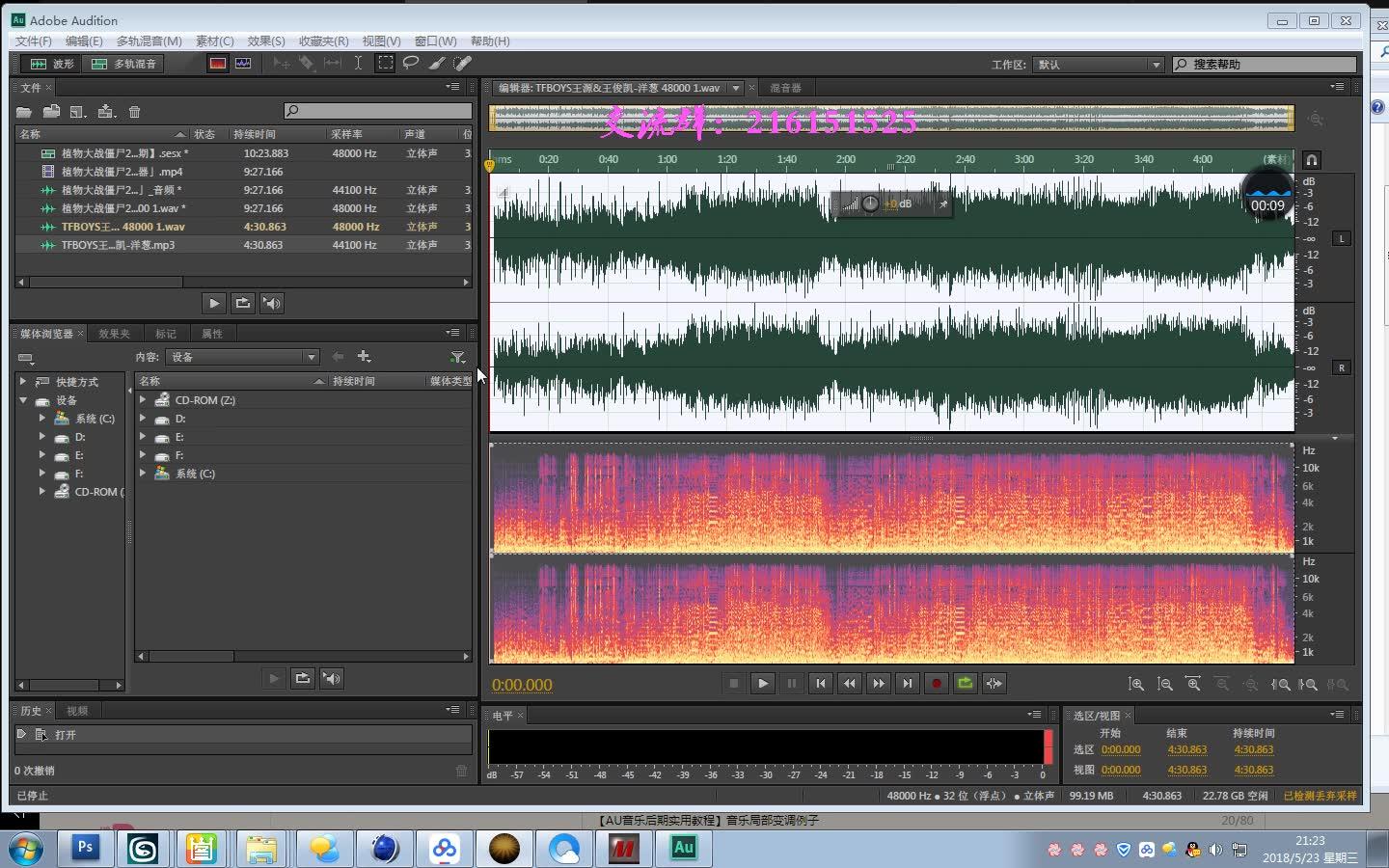This screenshot has height=868, width=1389.
Task: Open the 内容 dropdown set to 设备
Action: pyautogui.click(x=243, y=357)
